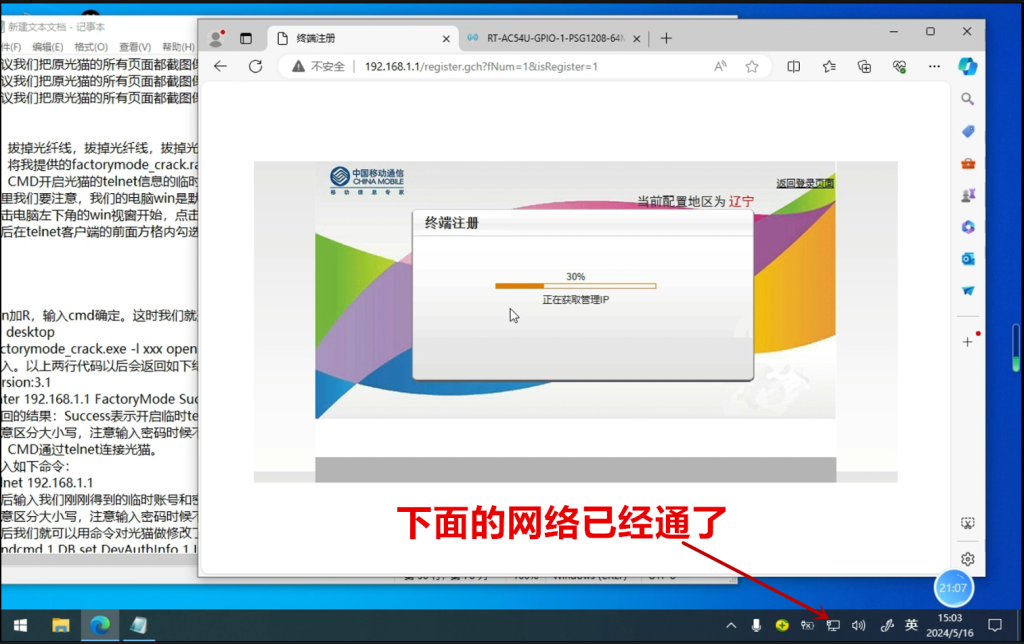Viewport: 1024px width, 644px height.
Task: Open the Collections toolbar icon
Action: 865,67
